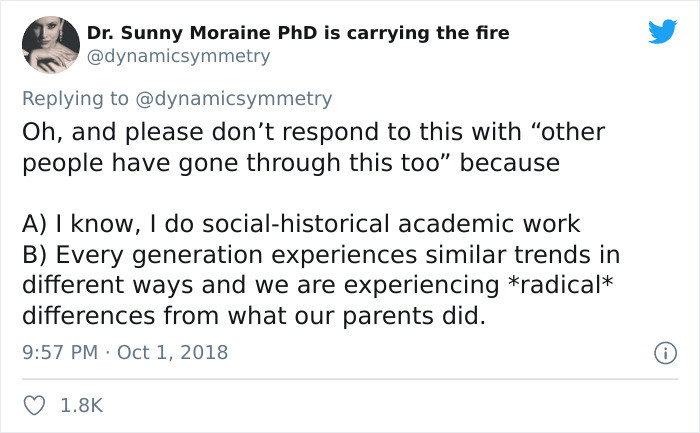Image resolution: width=700 pixels, height=433 pixels.
Task: Click the 9:57 PM timestamp
Action: 60,352
